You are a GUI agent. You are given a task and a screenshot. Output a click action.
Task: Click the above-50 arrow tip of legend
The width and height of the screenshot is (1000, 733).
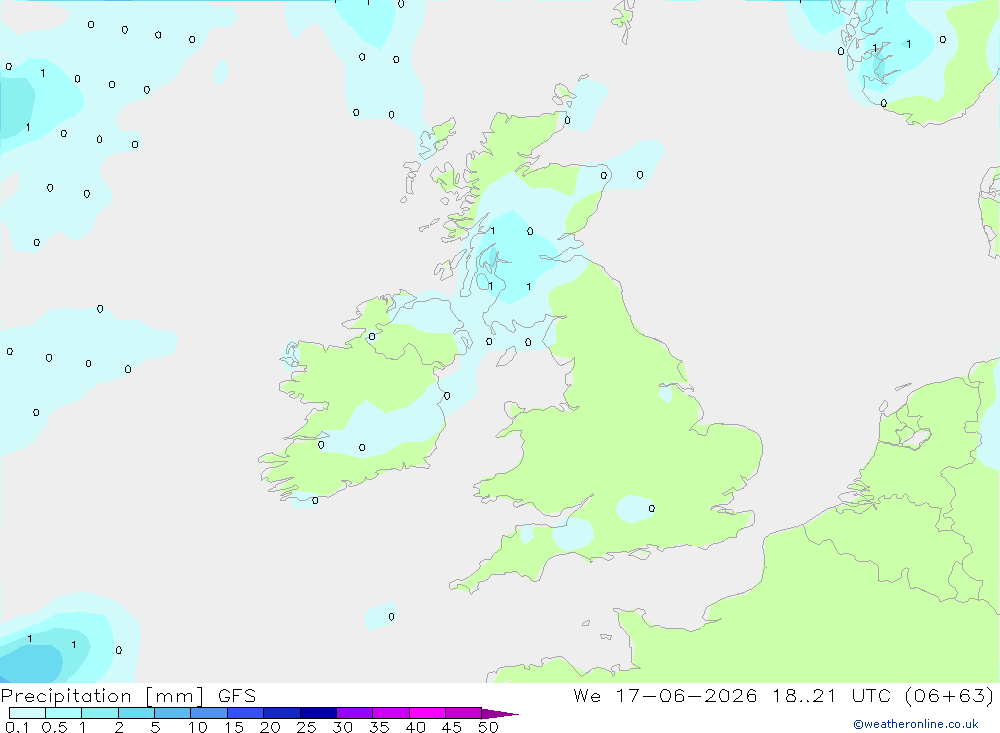click(x=499, y=714)
